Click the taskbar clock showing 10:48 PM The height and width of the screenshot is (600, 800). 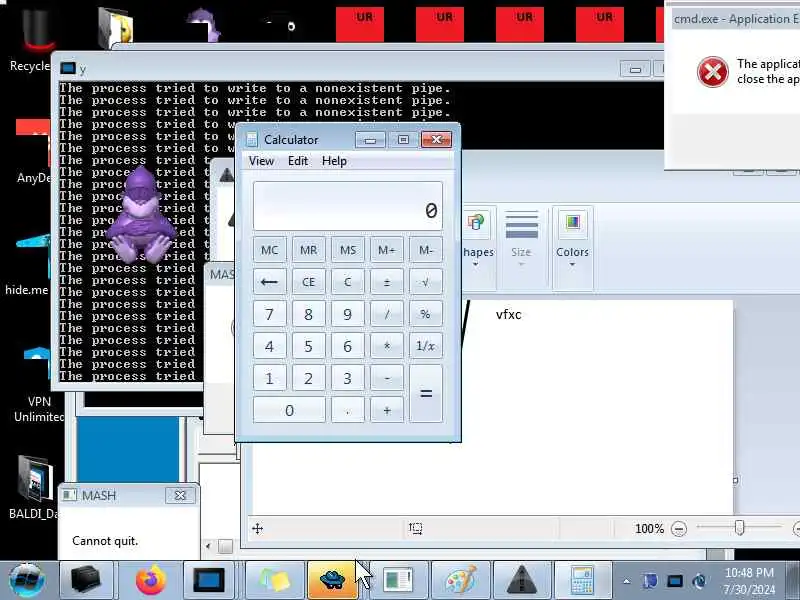[x=749, y=581]
